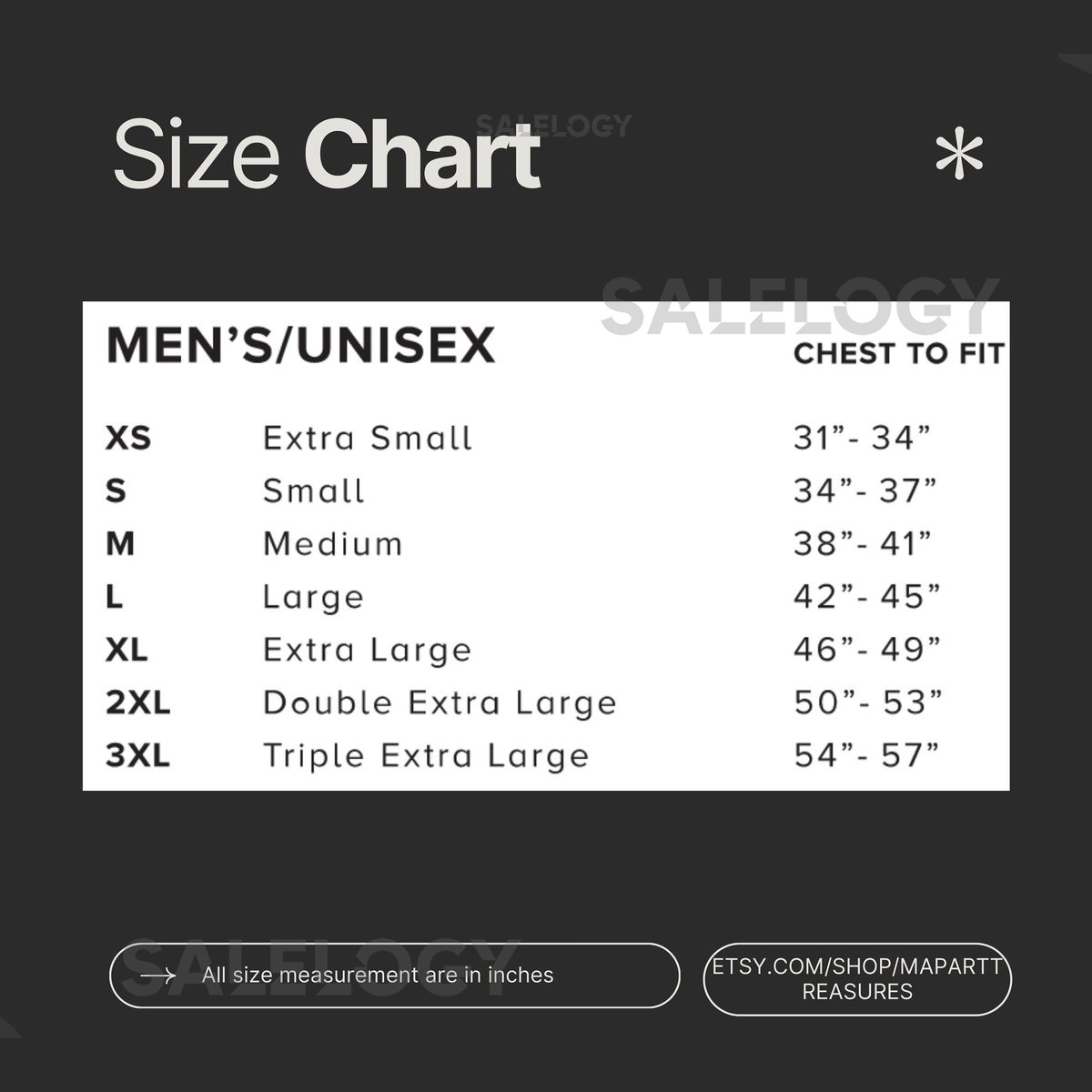Click the arrow icon before the inches note
1092x1092 pixels.
click(157, 976)
